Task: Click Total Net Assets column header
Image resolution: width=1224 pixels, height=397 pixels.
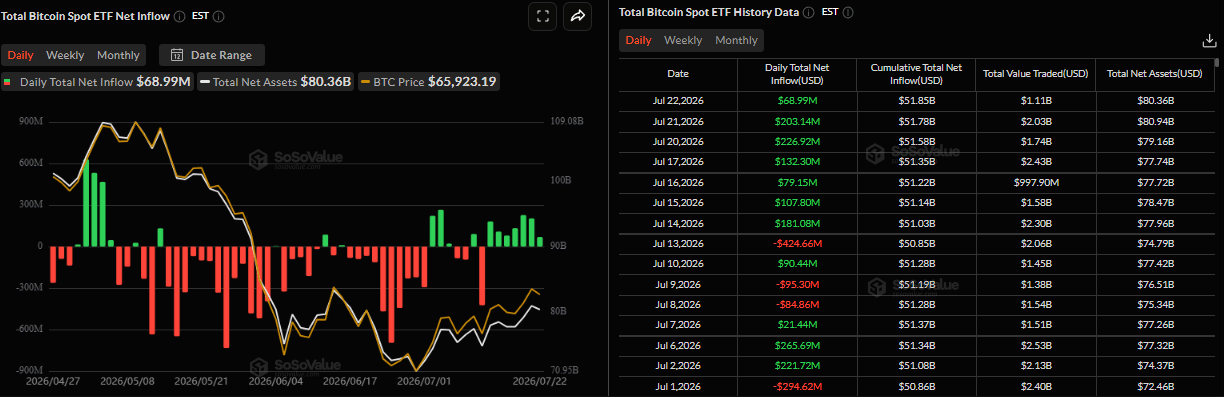Action: click(x=1155, y=74)
